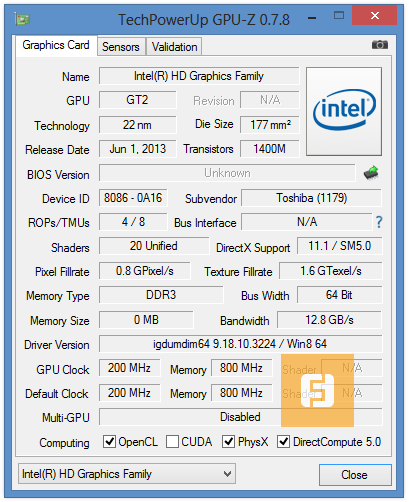Click the Texture Fillrate value 1.6 GTexel/s
The width and height of the screenshot is (409, 502).
click(x=331, y=271)
